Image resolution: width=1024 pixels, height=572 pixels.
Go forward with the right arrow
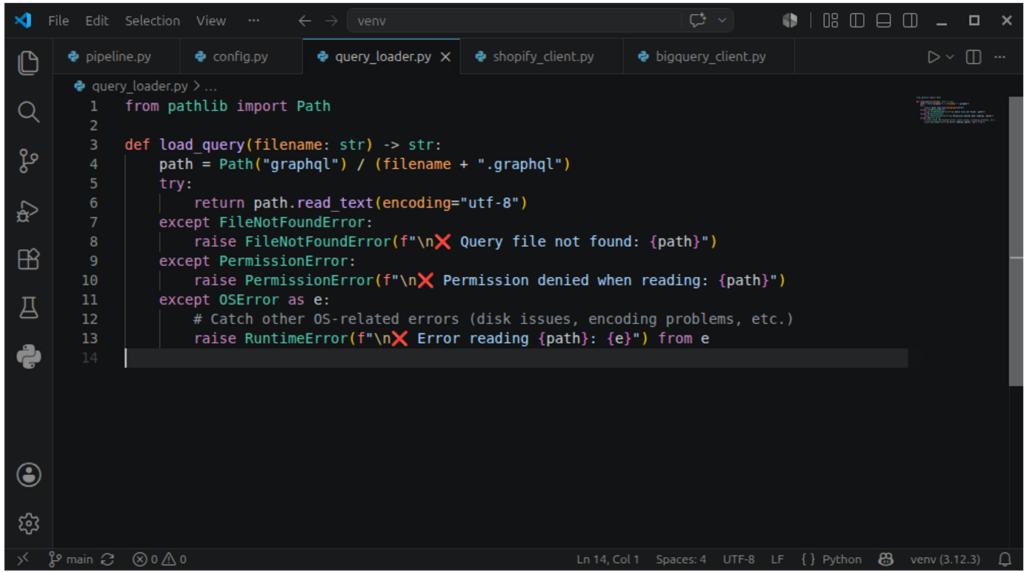(x=332, y=21)
